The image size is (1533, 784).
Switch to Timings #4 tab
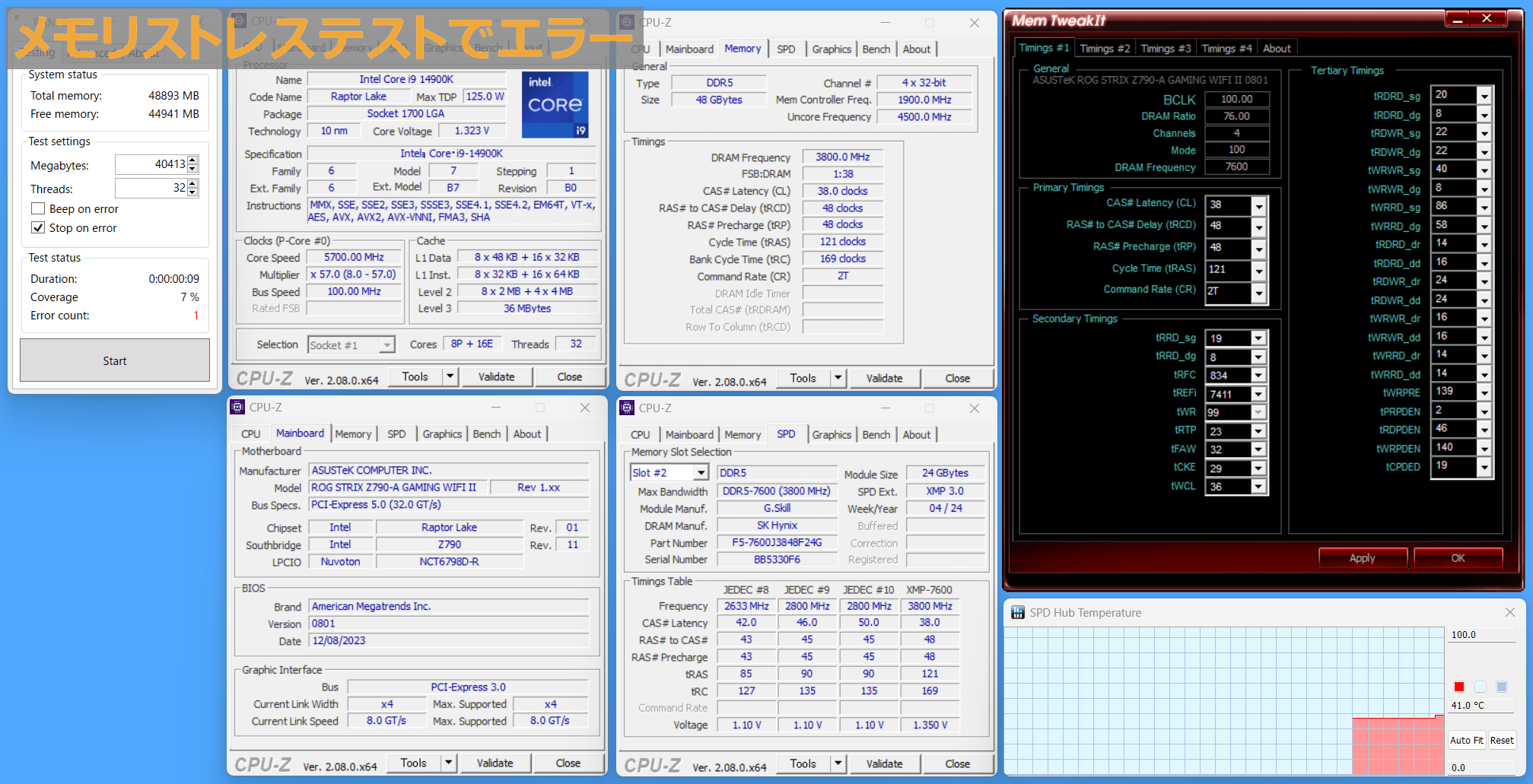coord(1226,49)
